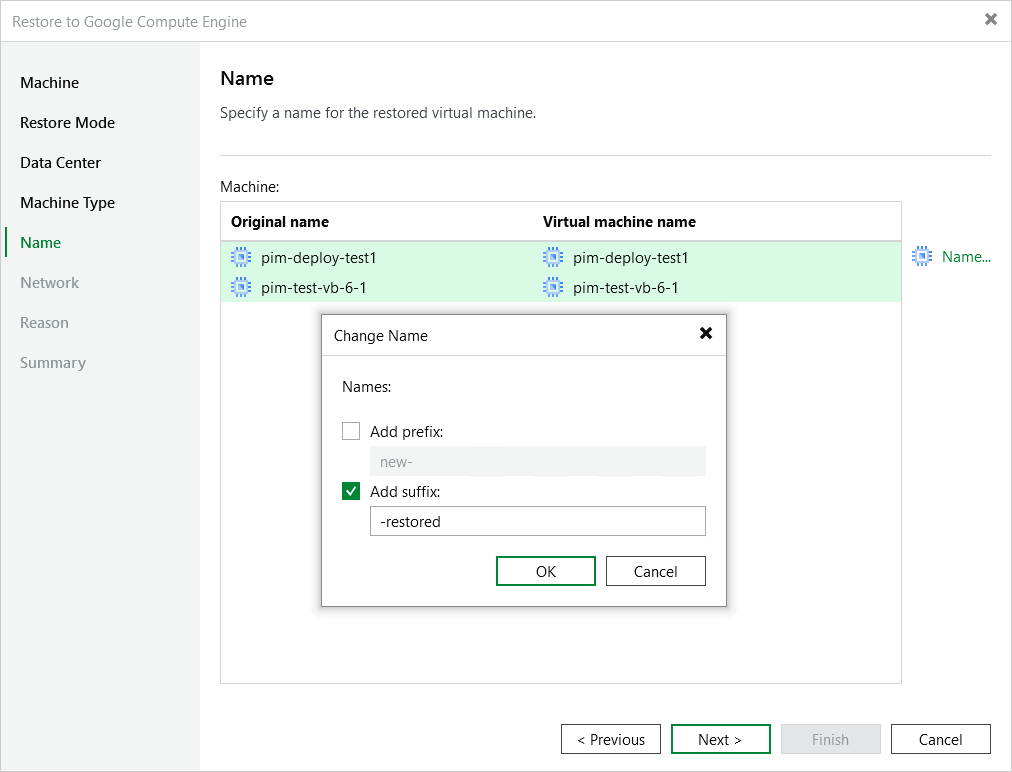This screenshot has height=772, width=1012.
Task: Go to the Reason step
Action: 44,323
